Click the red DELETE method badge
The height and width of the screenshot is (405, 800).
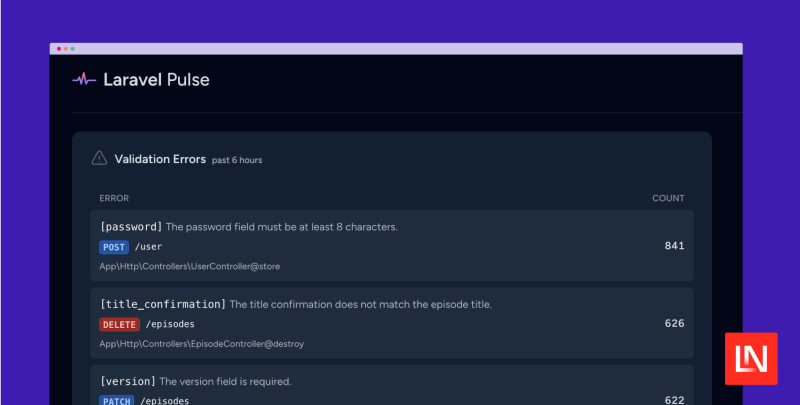click(119, 324)
